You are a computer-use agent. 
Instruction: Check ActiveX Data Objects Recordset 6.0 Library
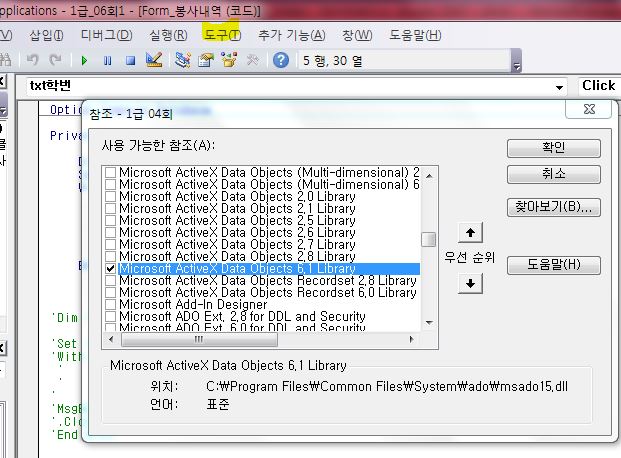tap(111, 293)
